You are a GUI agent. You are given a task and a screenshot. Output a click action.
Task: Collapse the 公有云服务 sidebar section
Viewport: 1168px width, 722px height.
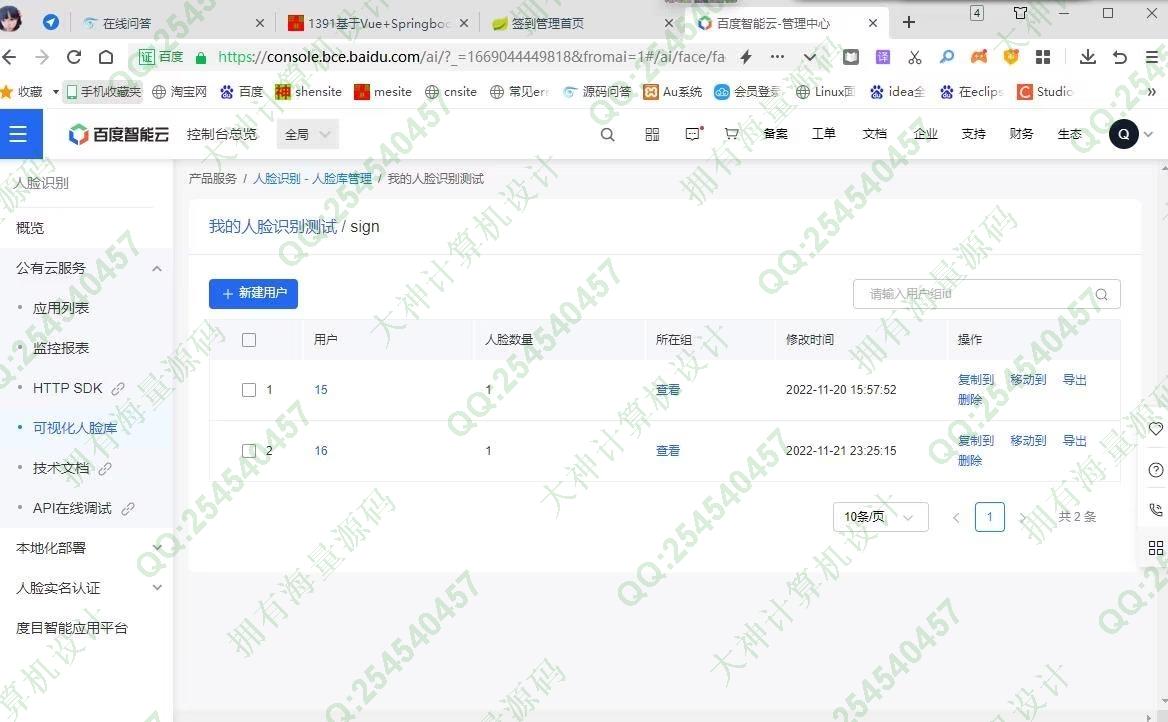(157, 268)
